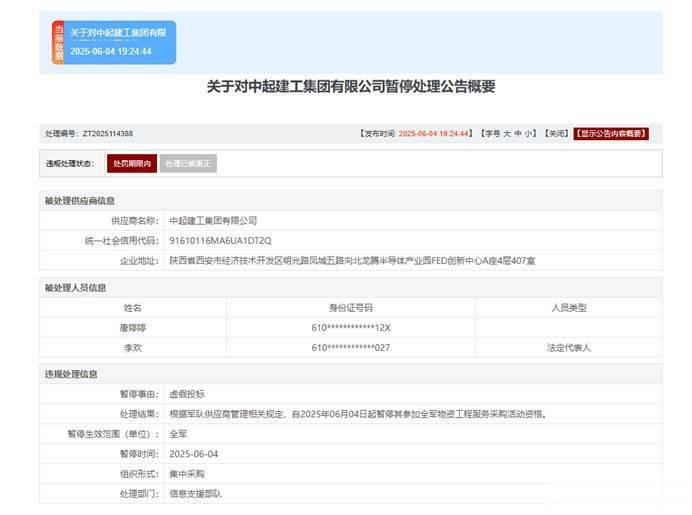This screenshot has height=515, width=692.
Task: Select credit code 91610116MA6UA1DT2Q
Action: [x=220, y=241]
